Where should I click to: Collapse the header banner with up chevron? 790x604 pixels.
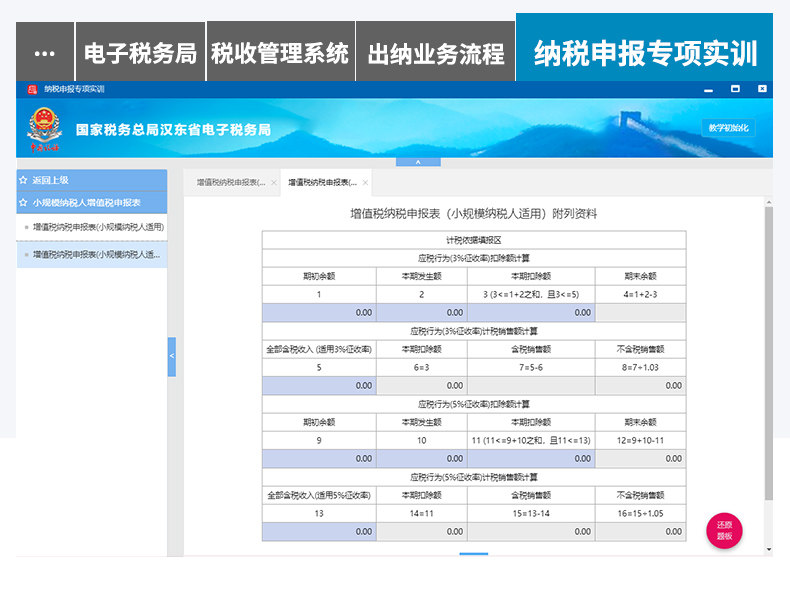tap(418, 162)
